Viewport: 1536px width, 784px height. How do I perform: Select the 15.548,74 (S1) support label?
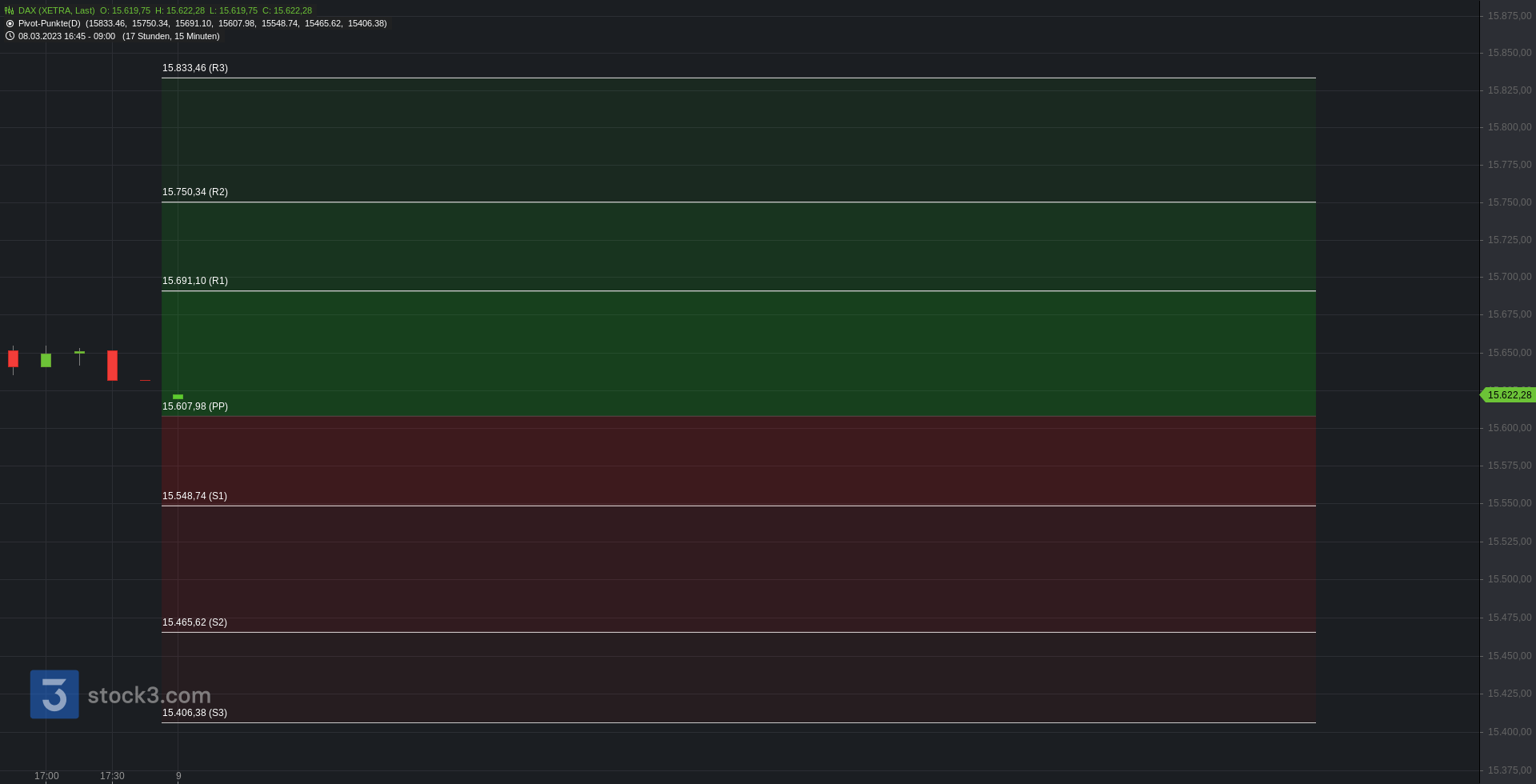click(x=194, y=496)
